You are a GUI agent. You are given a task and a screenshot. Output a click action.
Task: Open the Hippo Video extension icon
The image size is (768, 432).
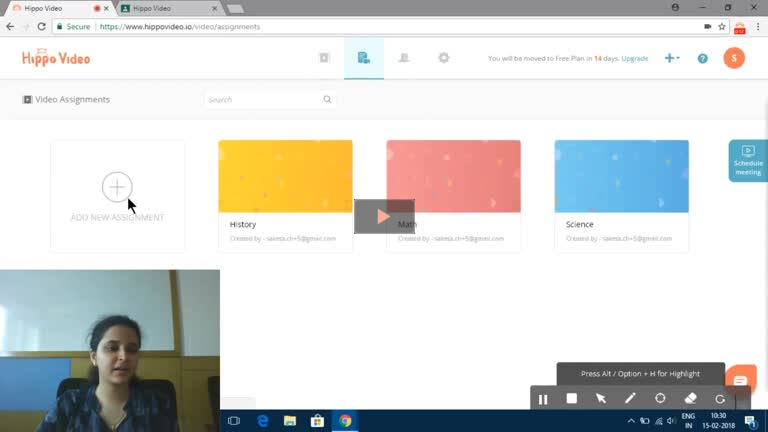740,28
